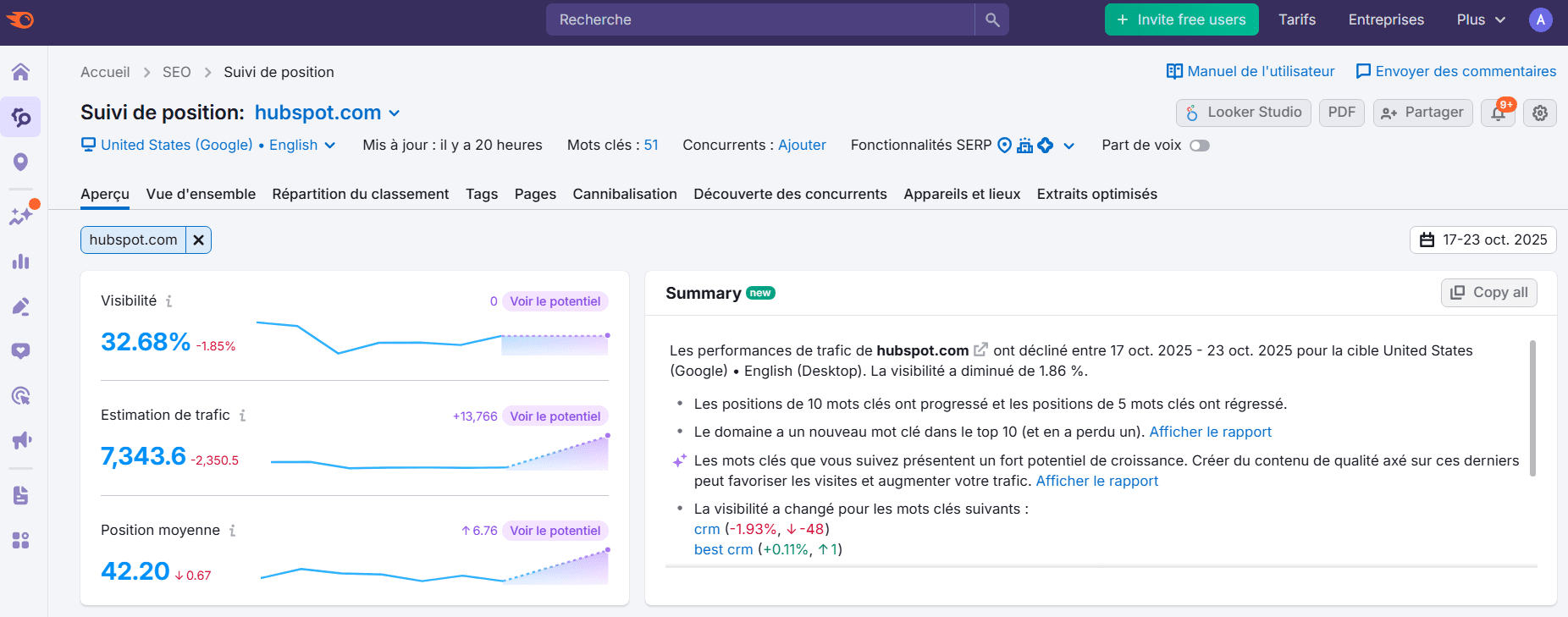Image resolution: width=1568 pixels, height=617 pixels.
Task: Open the notifications bell
Action: coord(1499,113)
